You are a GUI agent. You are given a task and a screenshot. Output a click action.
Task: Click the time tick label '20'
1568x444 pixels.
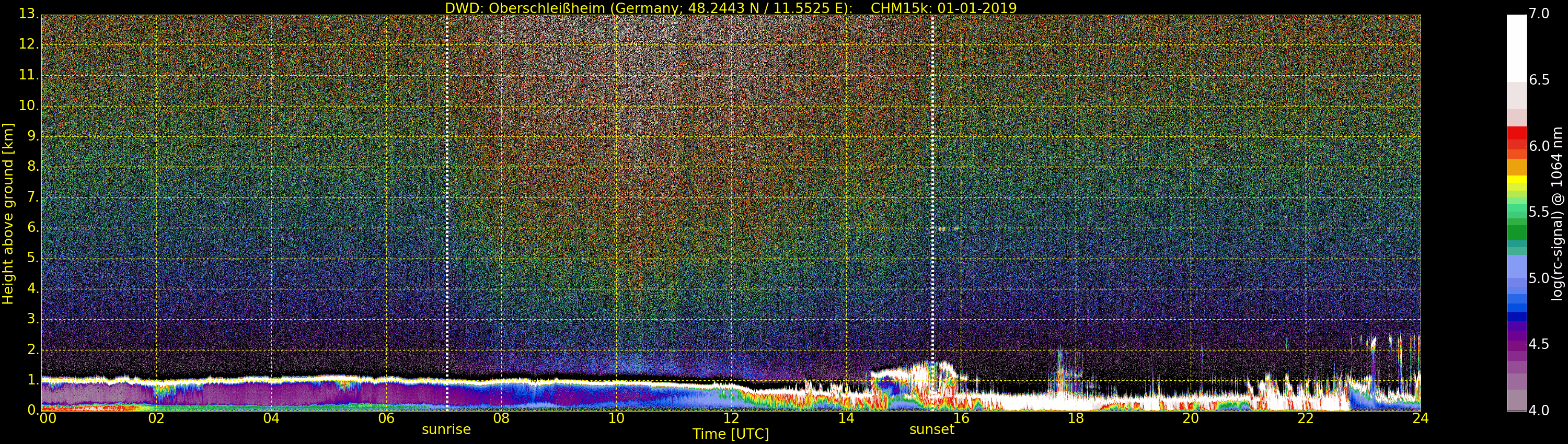pyautogui.click(x=1191, y=418)
